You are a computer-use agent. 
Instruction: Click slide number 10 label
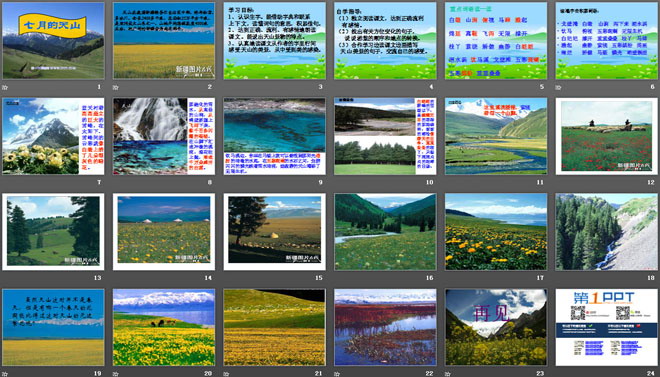[429, 182]
